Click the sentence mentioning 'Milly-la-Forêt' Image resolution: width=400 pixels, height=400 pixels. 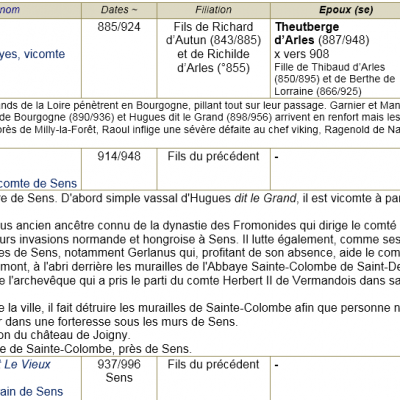point(200,129)
